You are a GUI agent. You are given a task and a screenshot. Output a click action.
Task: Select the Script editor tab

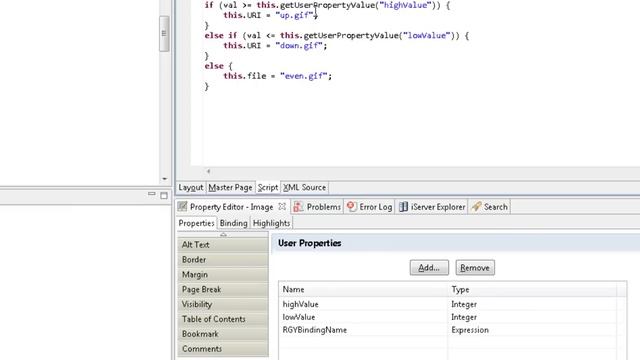[268, 187]
